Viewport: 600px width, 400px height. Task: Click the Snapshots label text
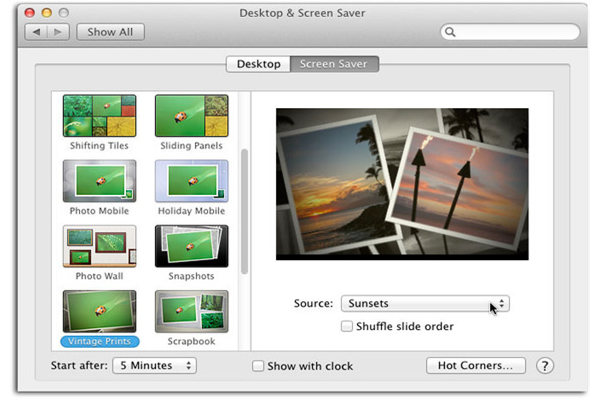click(191, 276)
